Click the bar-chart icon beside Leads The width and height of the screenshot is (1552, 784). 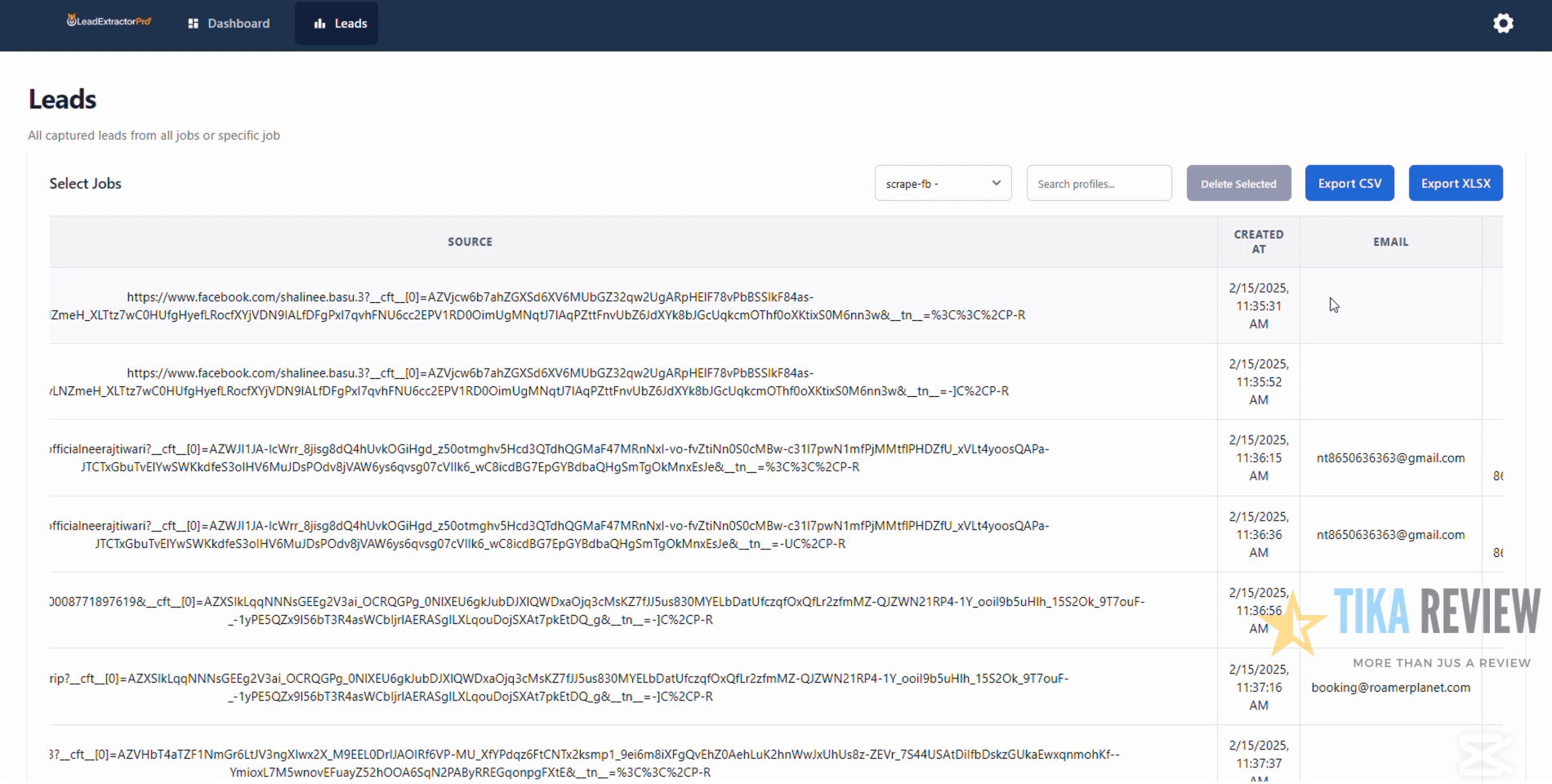point(319,23)
